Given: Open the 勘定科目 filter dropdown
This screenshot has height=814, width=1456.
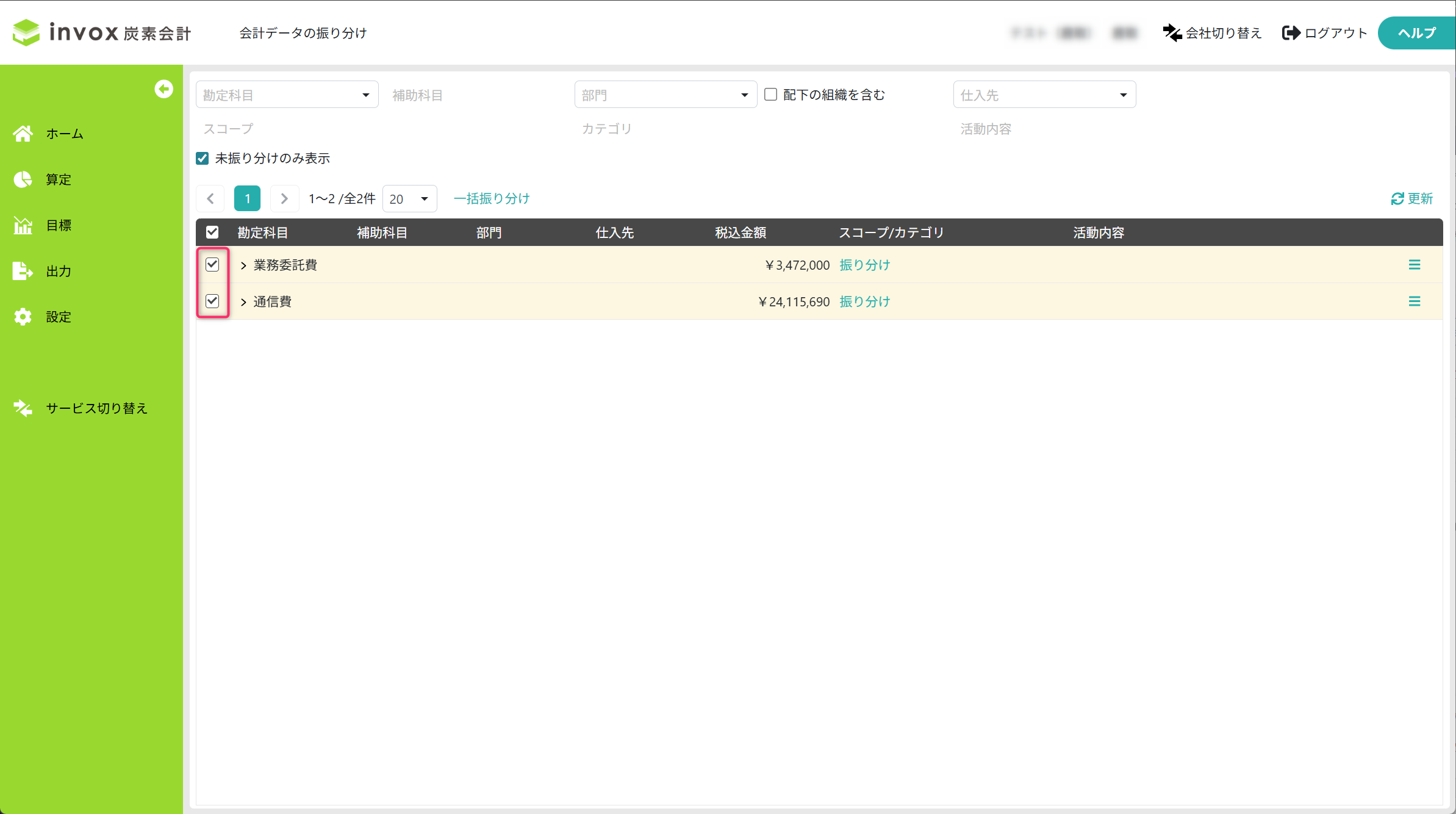Looking at the screenshot, I should pyautogui.click(x=287, y=95).
